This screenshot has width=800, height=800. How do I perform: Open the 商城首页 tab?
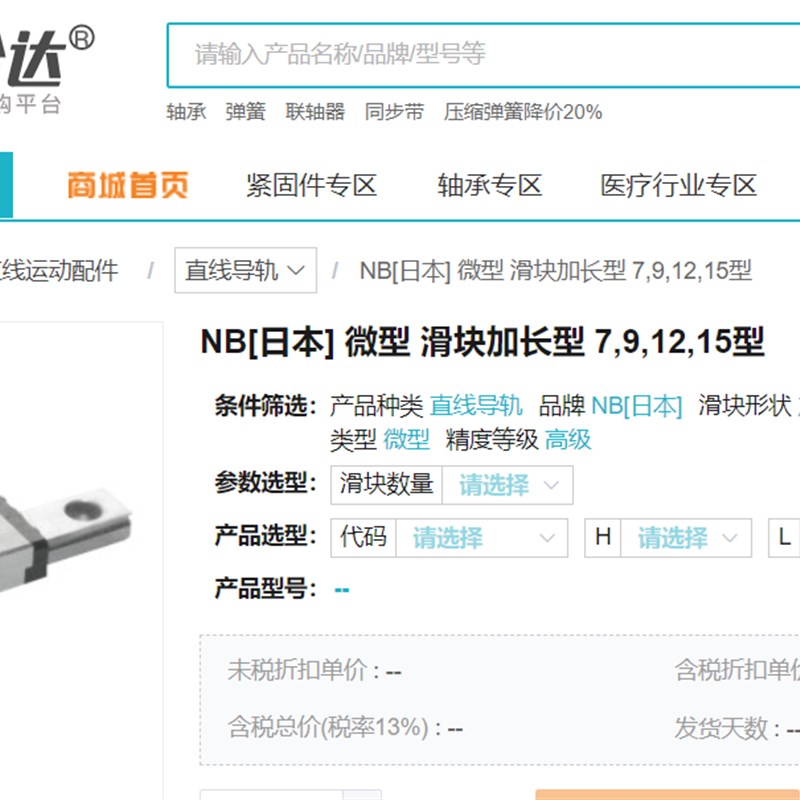point(128,185)
